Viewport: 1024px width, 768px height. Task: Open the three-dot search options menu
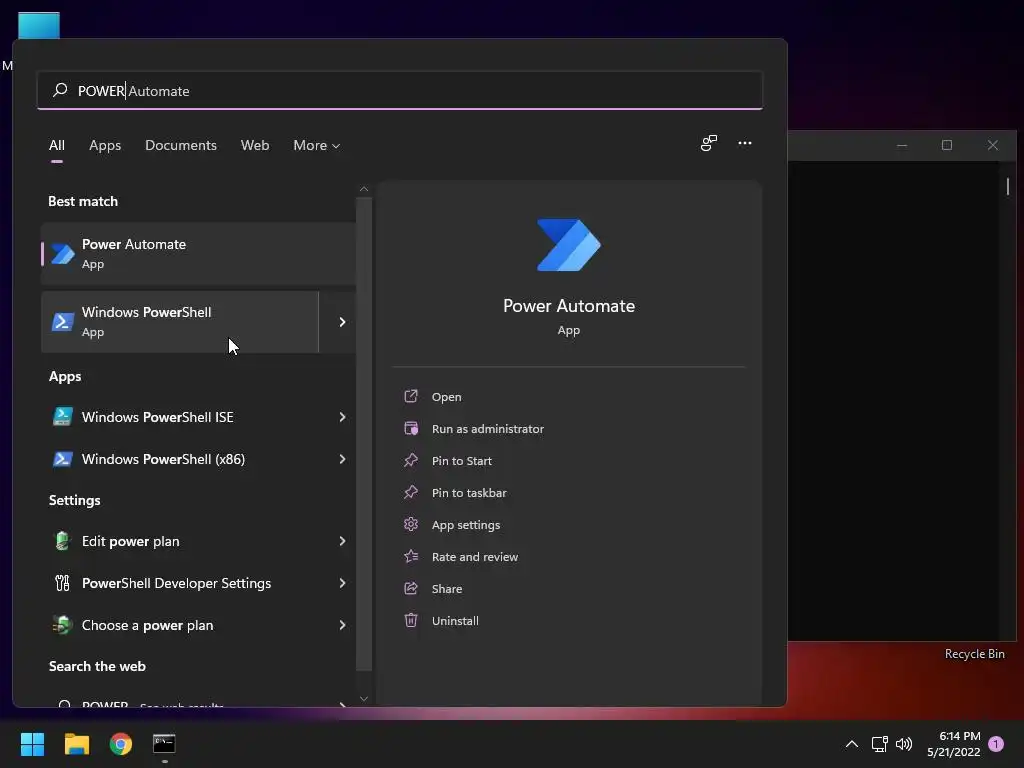[x=744, y=143]
